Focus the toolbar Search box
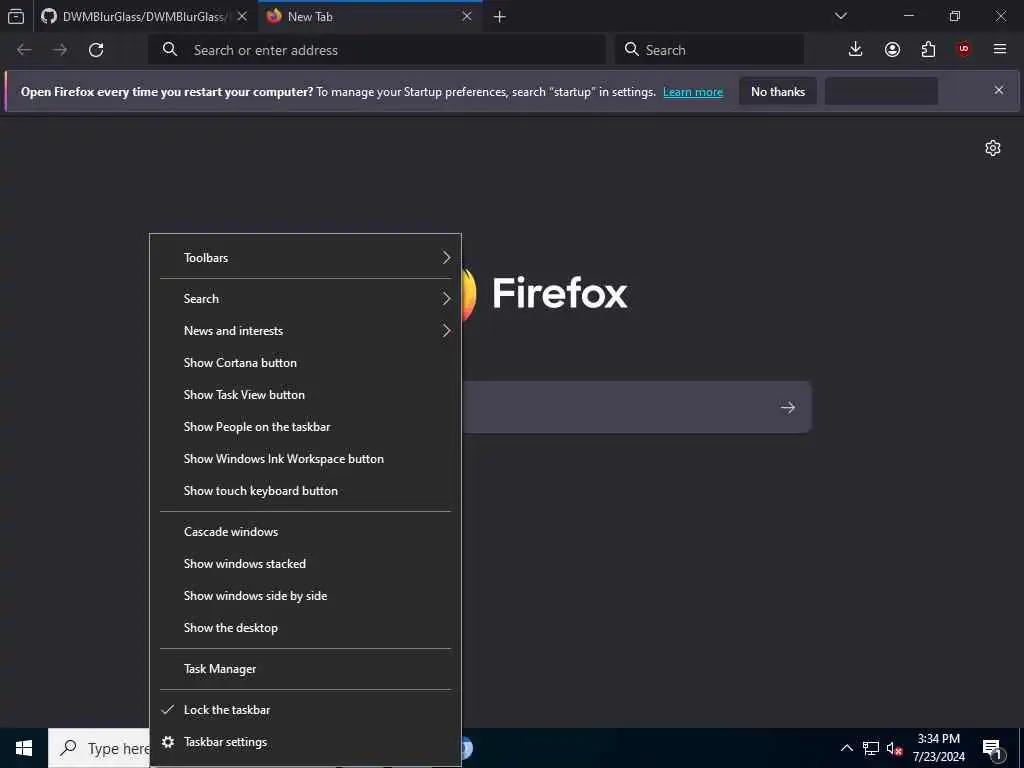This screenshot has width=1024, height=768. pyautogui.click(x=709, y=50)
